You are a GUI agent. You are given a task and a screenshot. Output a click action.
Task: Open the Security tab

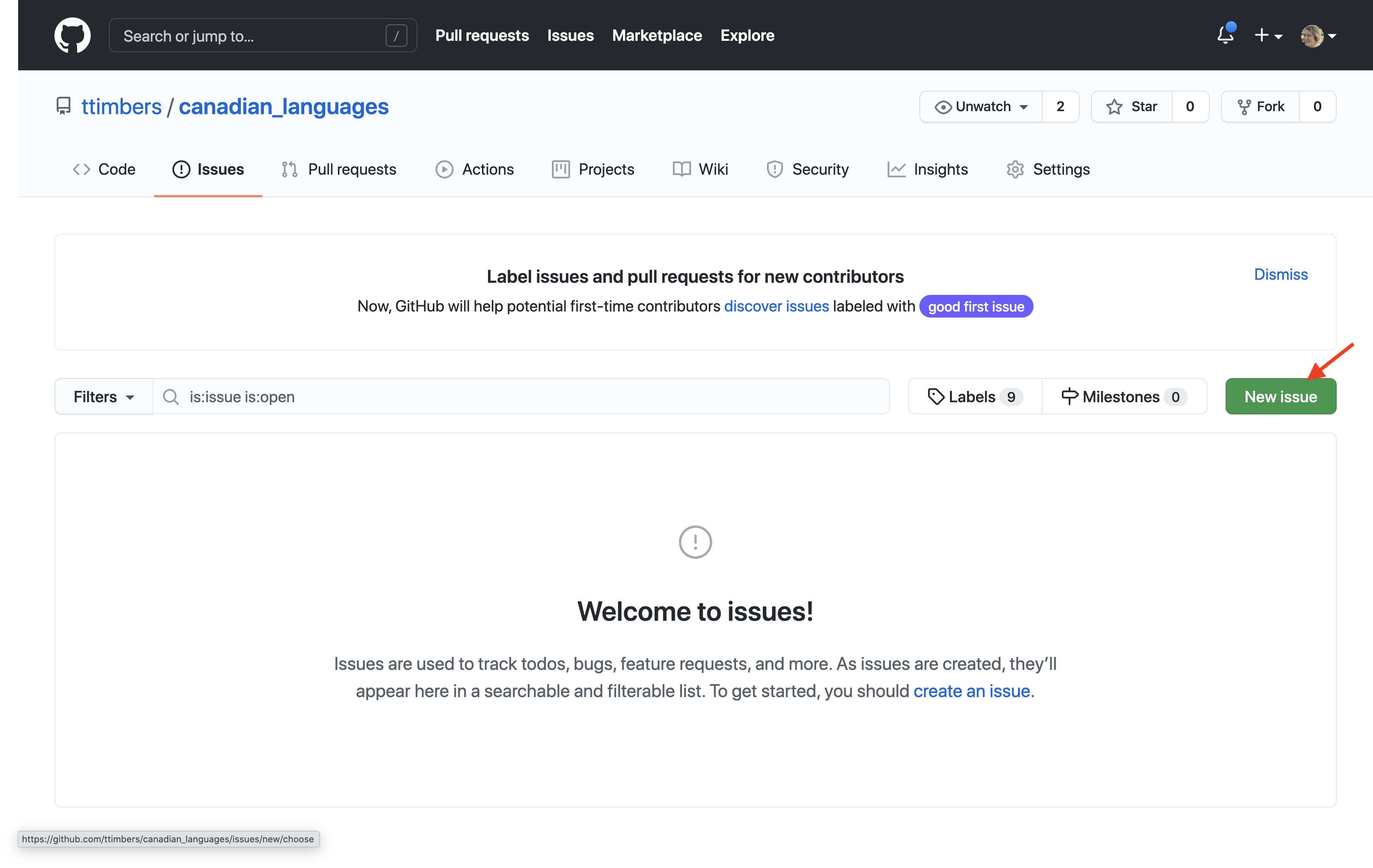pyautogui.click(x=807, y=169)
